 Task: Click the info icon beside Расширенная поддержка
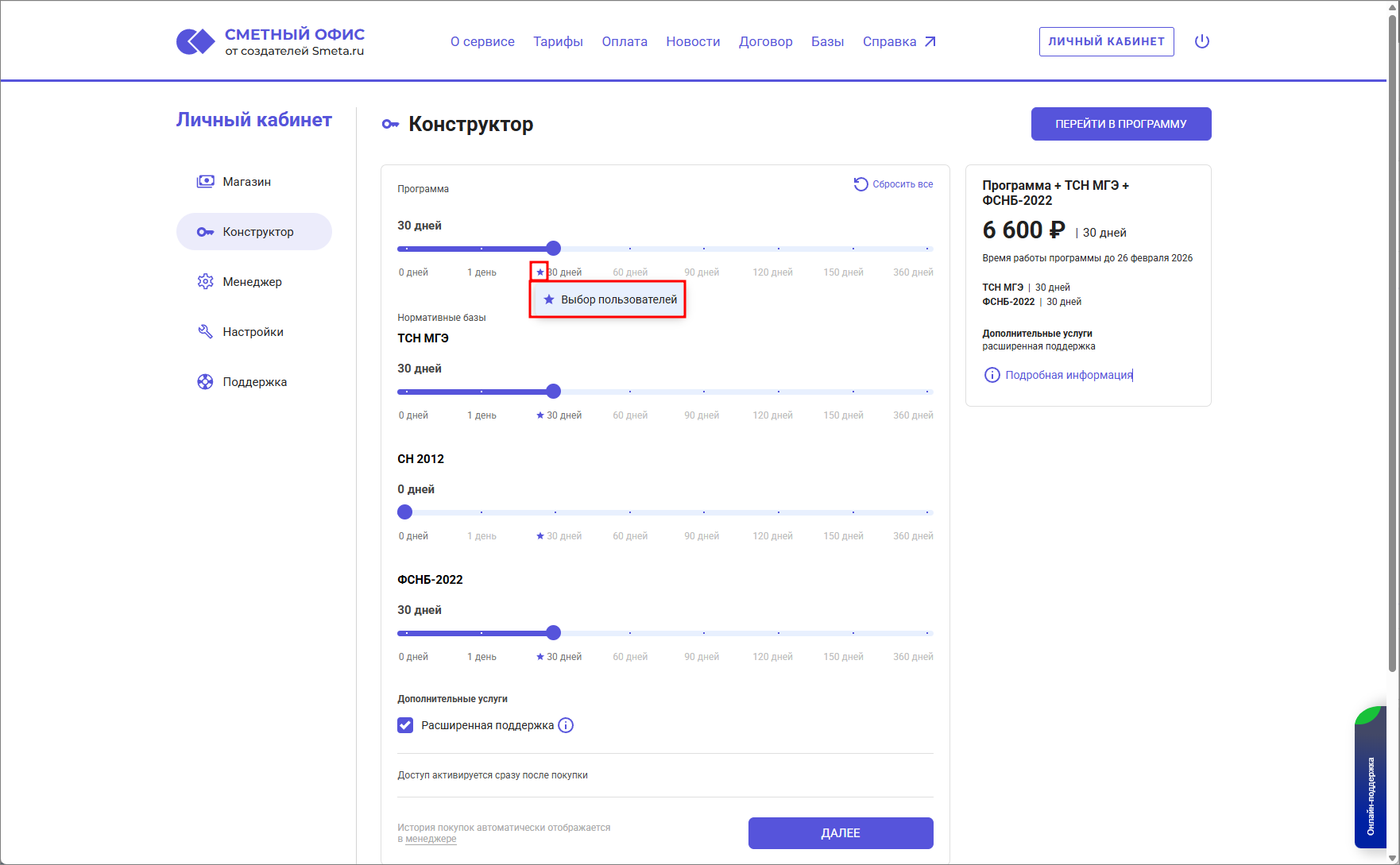point(566,725)
